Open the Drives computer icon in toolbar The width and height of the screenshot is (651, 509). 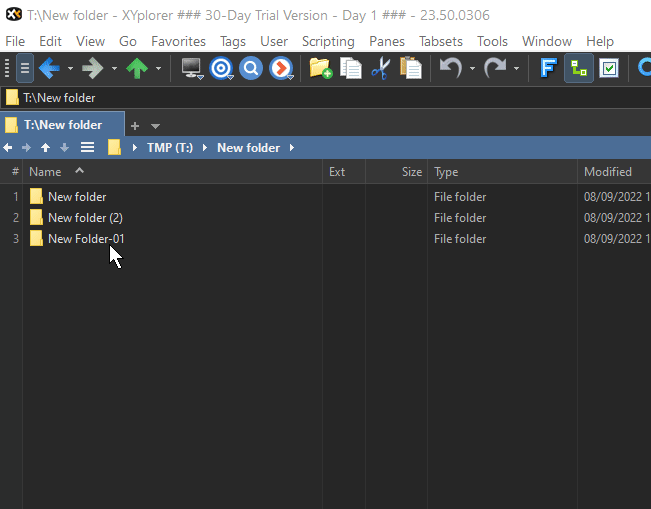click(x=190, y=68)
